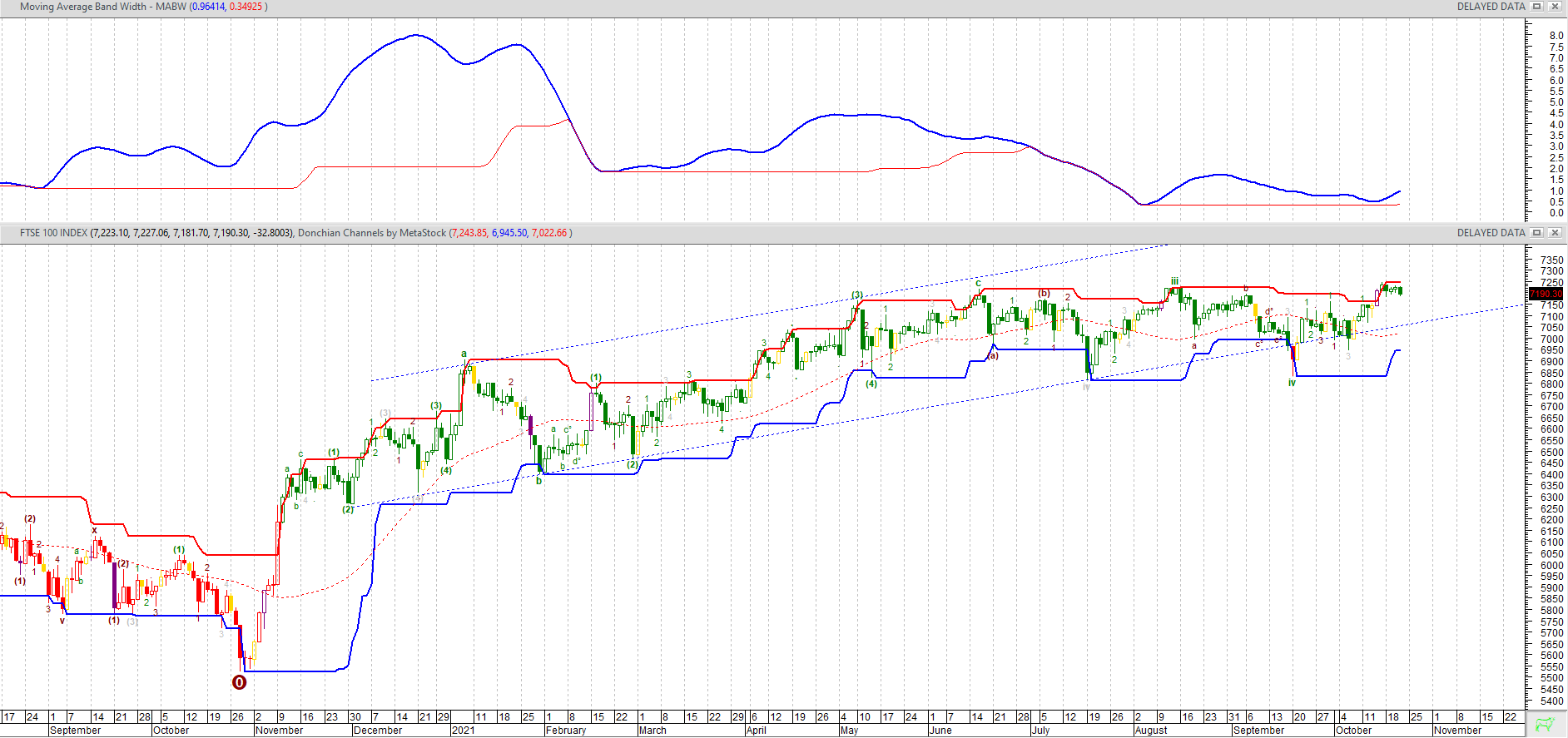Click the red x wave label
This screenshot has height=738, width=1568.
point(94,530)
